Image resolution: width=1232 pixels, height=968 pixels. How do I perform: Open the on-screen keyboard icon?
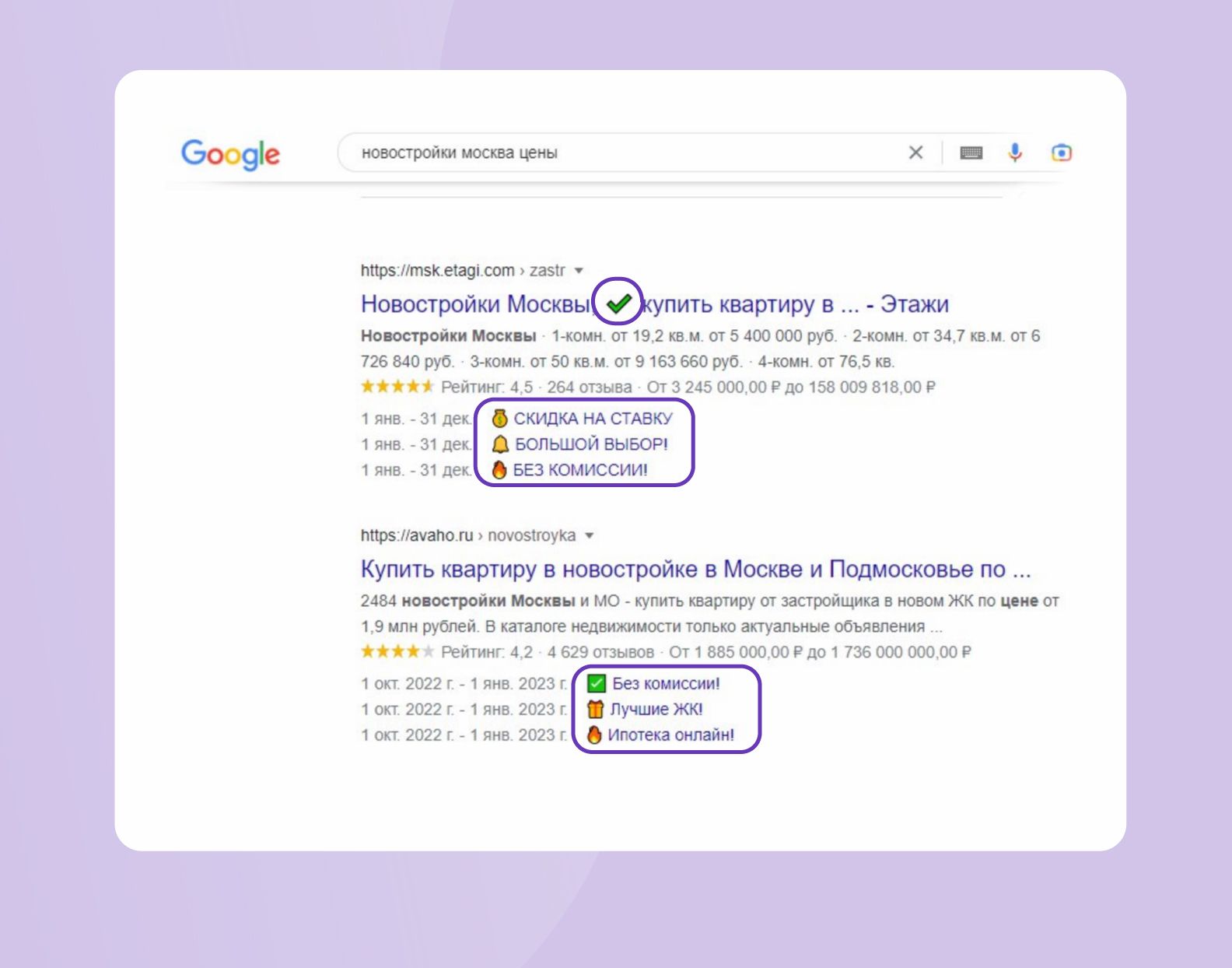click(971, 153)
